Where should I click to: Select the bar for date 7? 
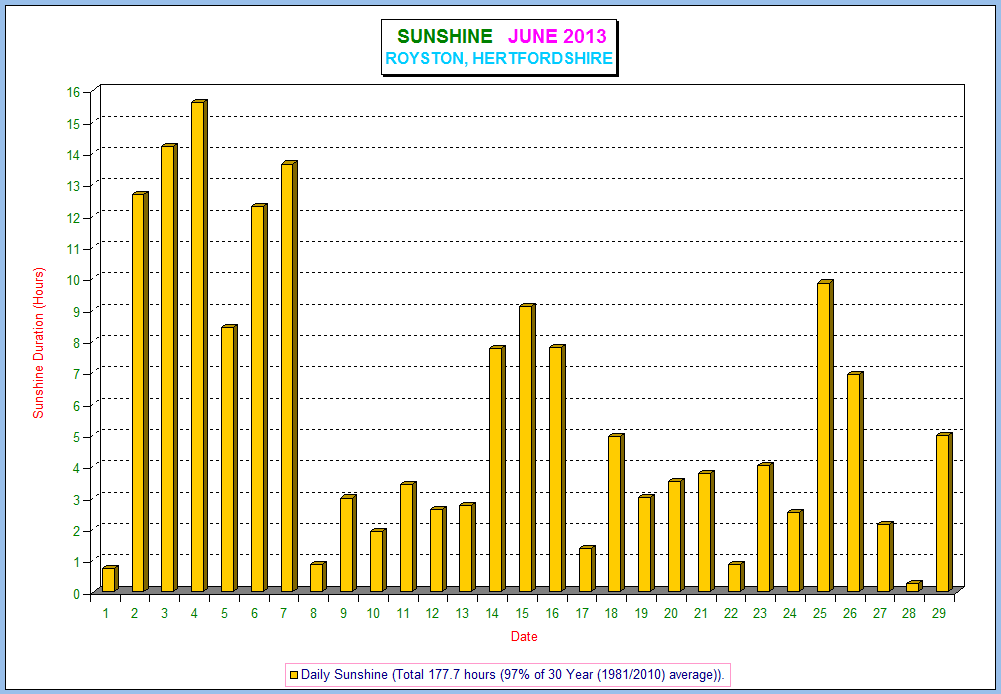[289, 377]
